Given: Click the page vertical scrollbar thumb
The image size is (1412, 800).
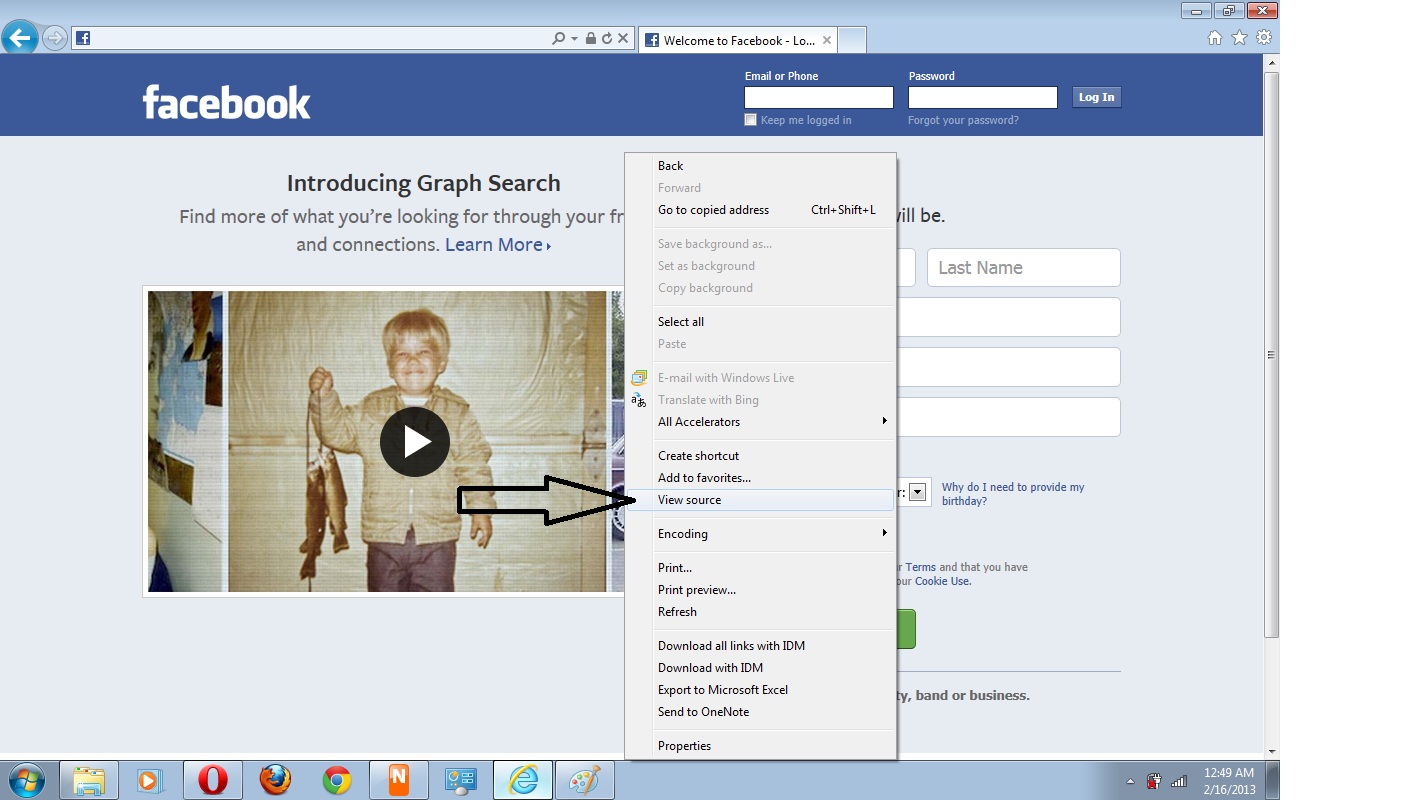Looking at the screenshot, I should [x=1271, y=355].
